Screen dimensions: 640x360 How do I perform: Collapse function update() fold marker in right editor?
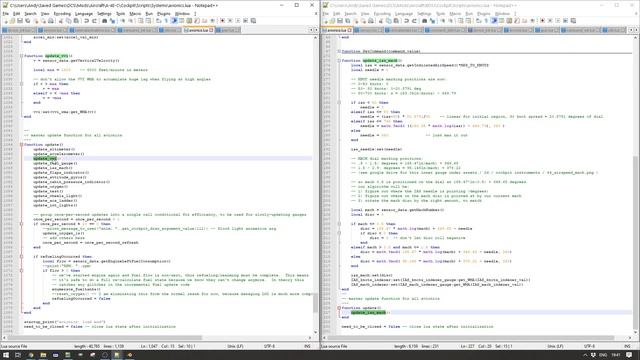click(339, 308)
